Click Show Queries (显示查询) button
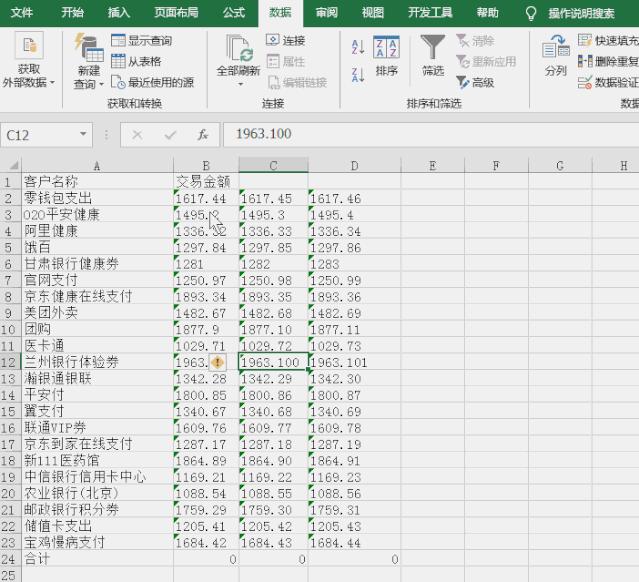The width and height of the screenshot is (639, 582). (x=142, y=41)
